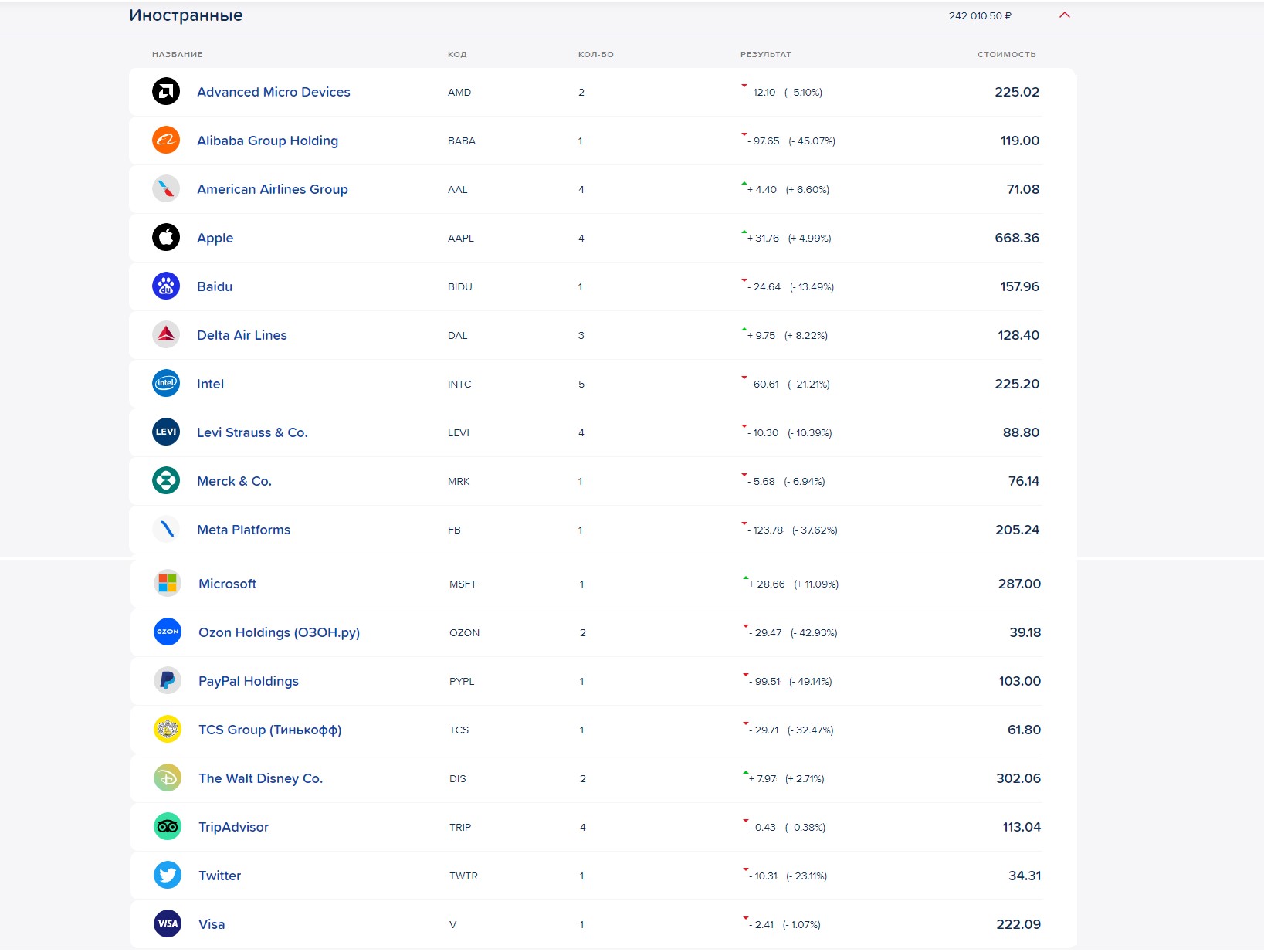Open the Intel stock name link
This screenshot has height=952, width=1264.
tap(210, 384)
